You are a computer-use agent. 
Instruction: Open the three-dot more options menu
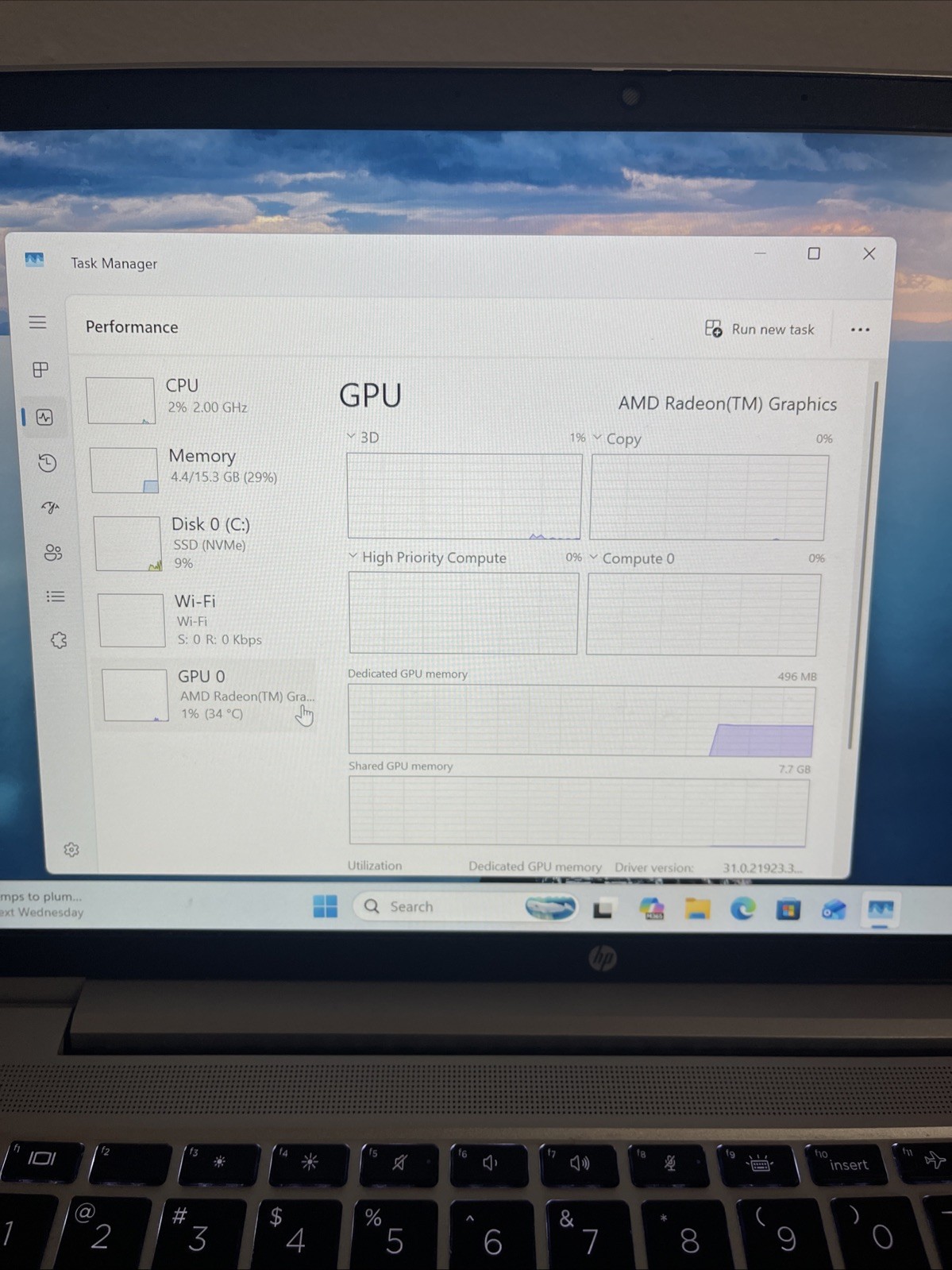(x=860, y=330)
